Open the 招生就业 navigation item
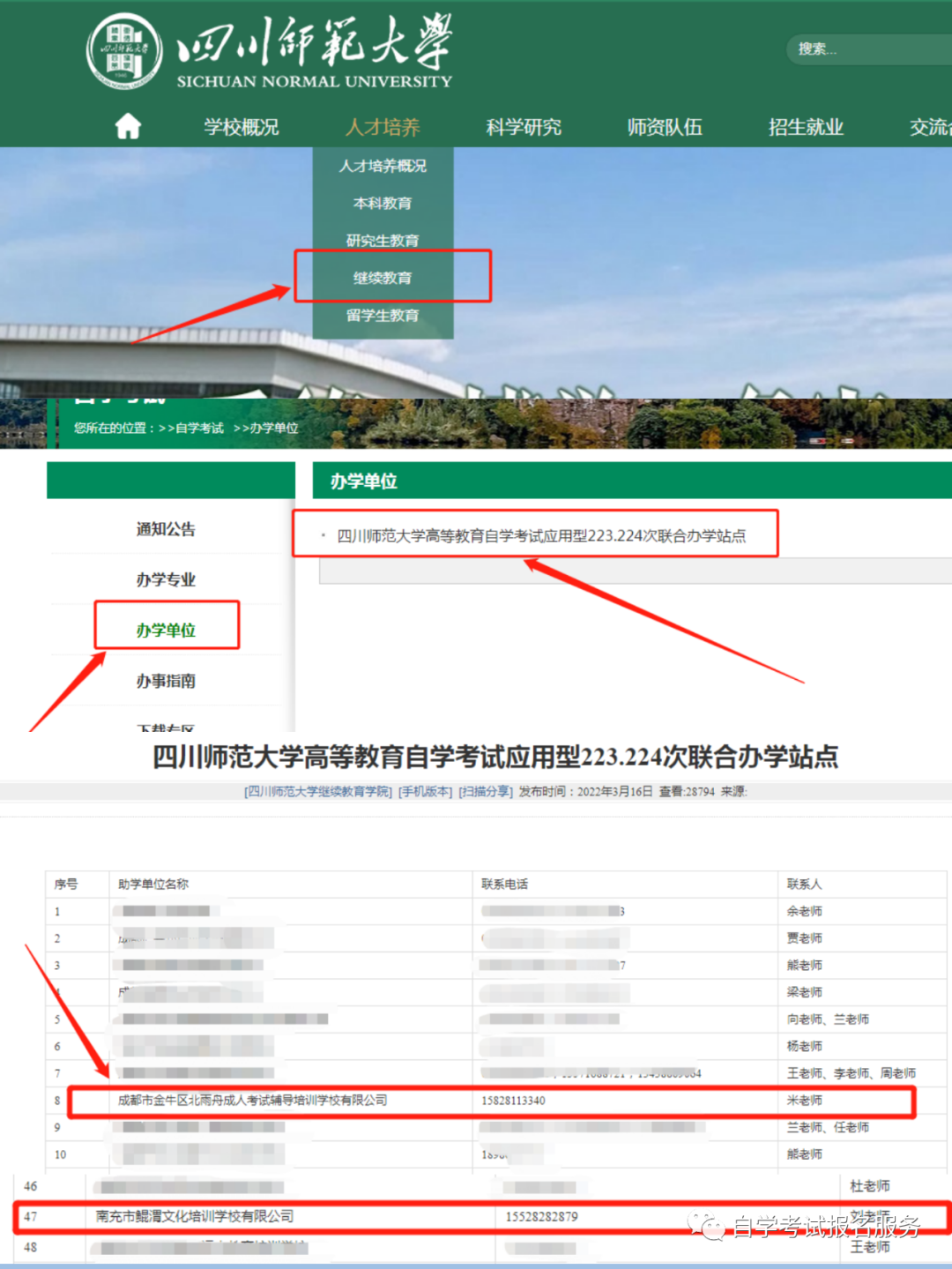The height and width of the screenshot is (1269, 952). click(806, 127)
